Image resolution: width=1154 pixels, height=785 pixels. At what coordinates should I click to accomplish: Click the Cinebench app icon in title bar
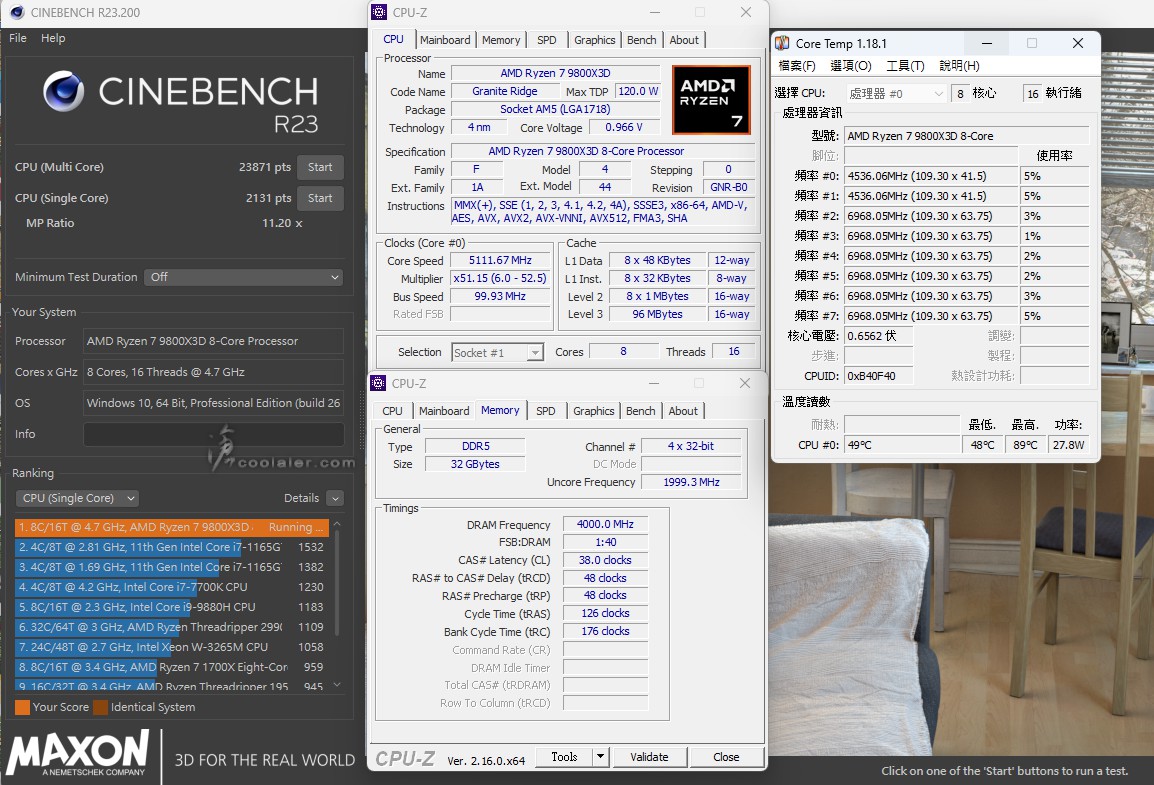pos(18,13)
